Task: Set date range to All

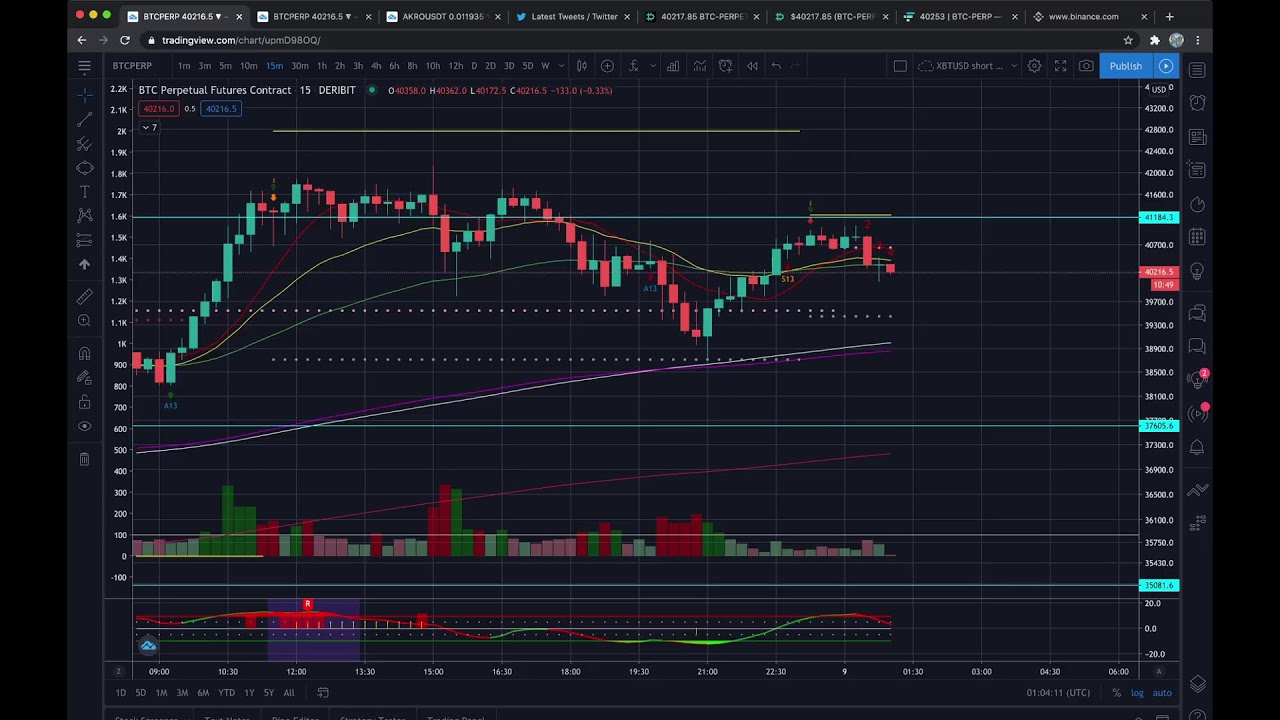Action: pyautogui.click(x=289, y=693)
